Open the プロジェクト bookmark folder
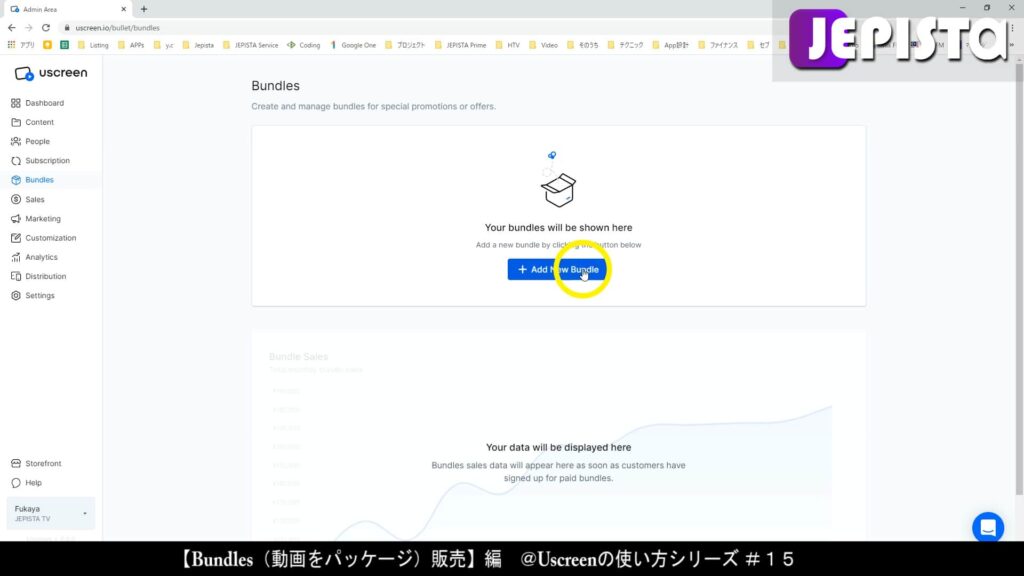This screenshot has width=1024, height=576. tap(405, 45)
